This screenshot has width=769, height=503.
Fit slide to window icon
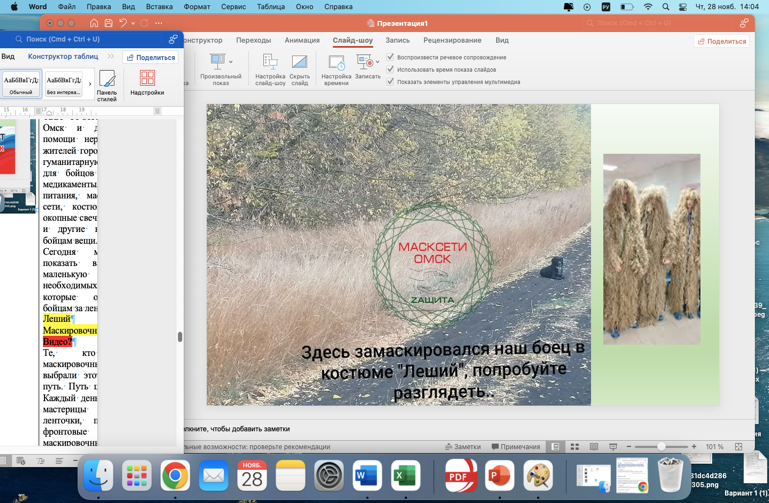pos(739,447)
